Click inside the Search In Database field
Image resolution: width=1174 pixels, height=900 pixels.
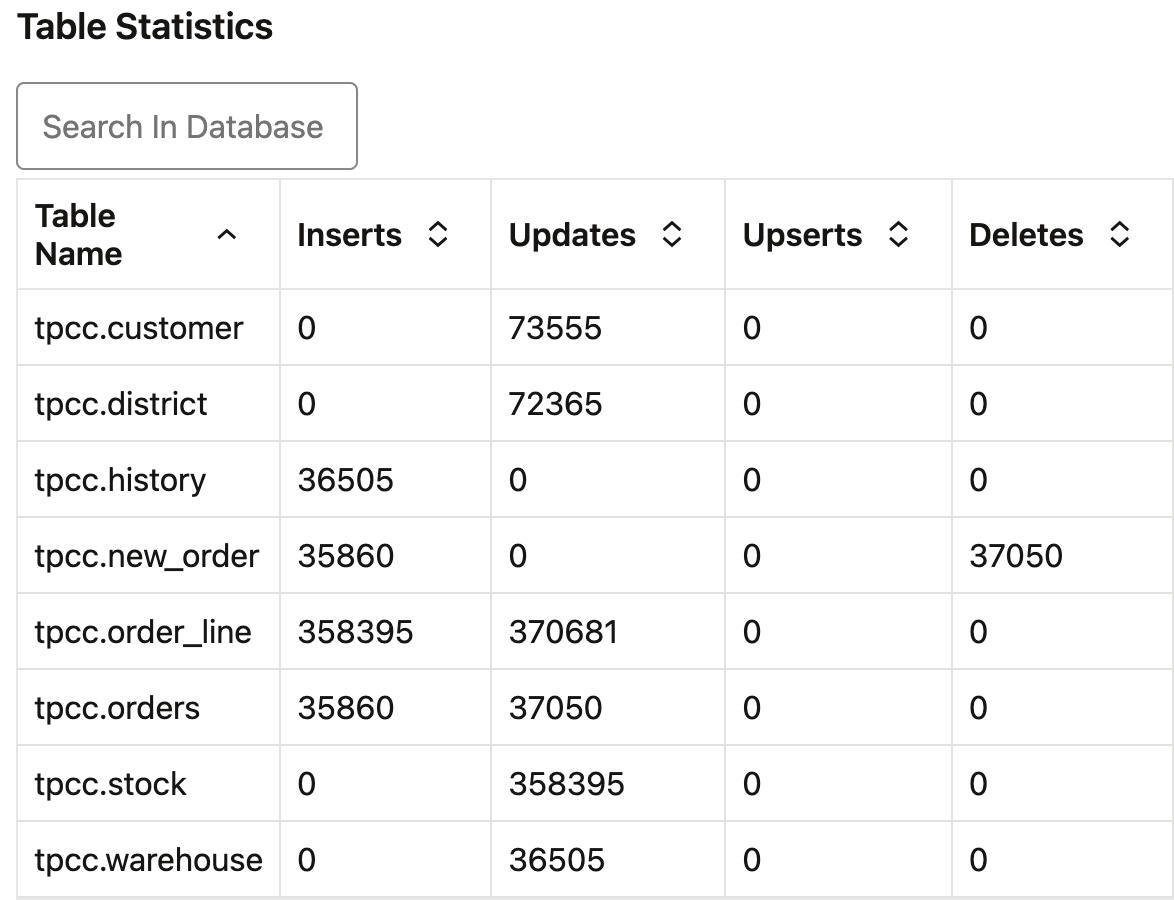click(186, 126)
